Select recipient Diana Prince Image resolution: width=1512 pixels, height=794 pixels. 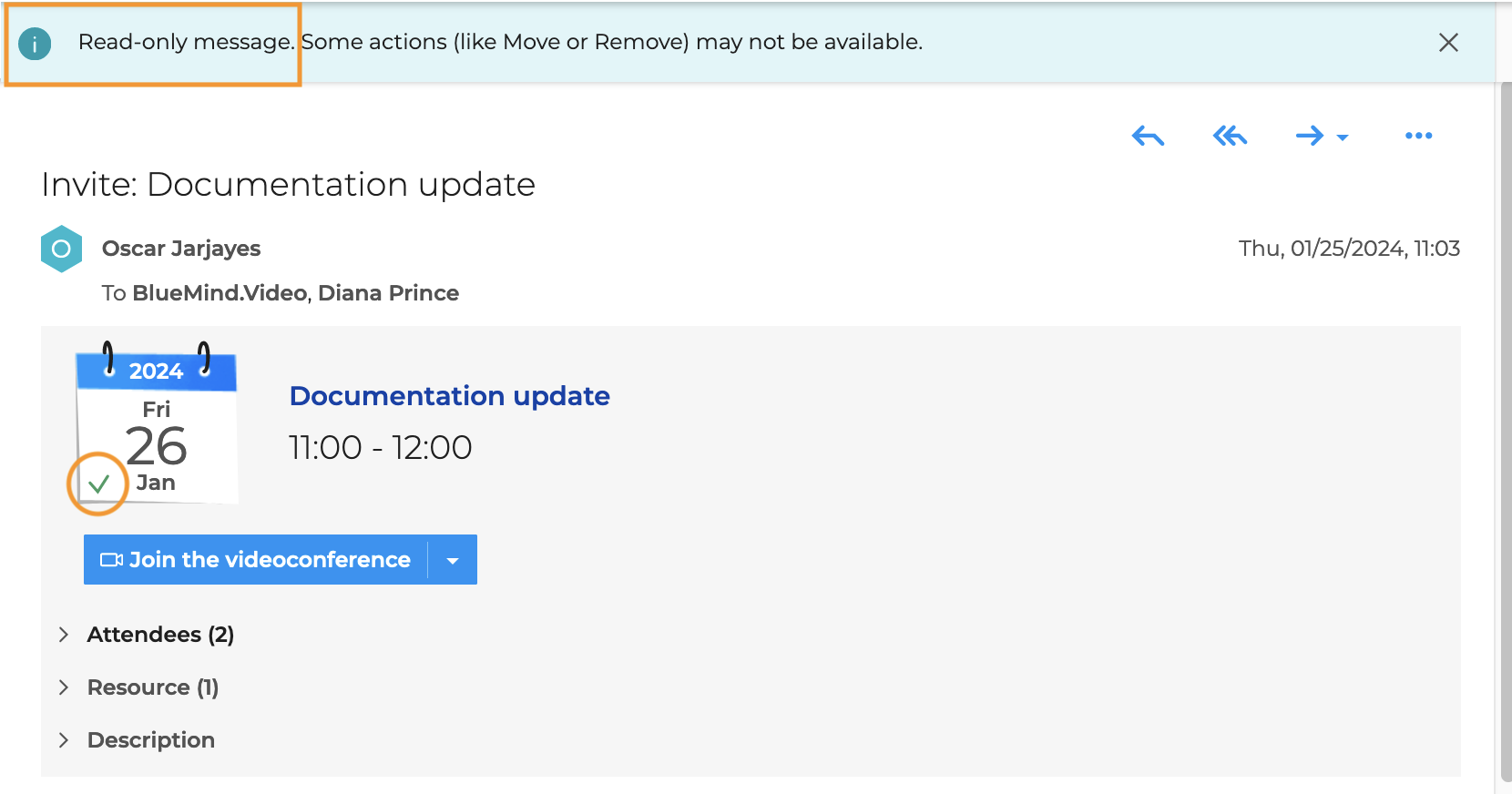coord(388,293)
